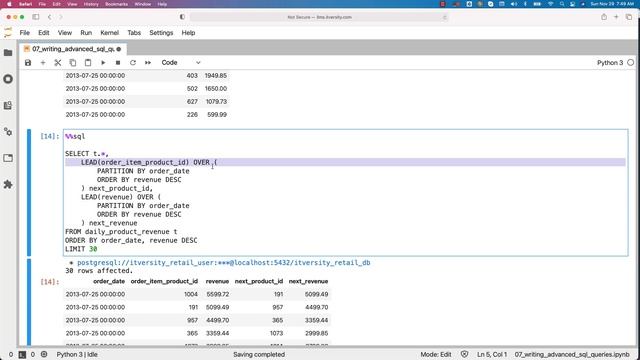640x360 pixels.
Task: Click the order_item_product_id value 365
Action: 192,333
